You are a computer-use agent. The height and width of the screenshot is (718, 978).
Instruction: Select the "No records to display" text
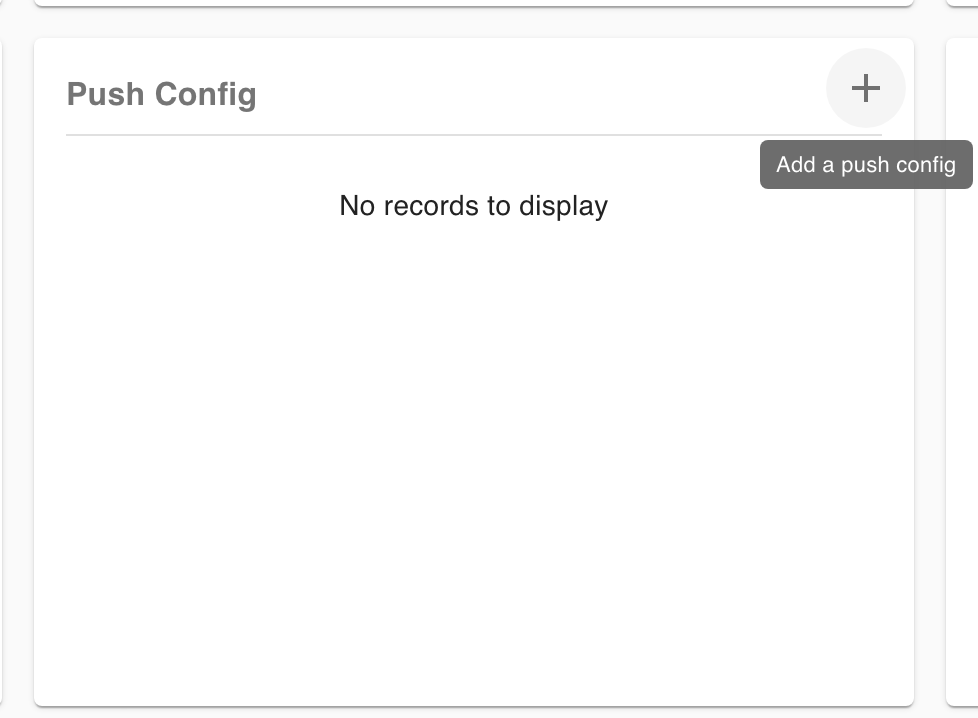(x=473, y=206)
